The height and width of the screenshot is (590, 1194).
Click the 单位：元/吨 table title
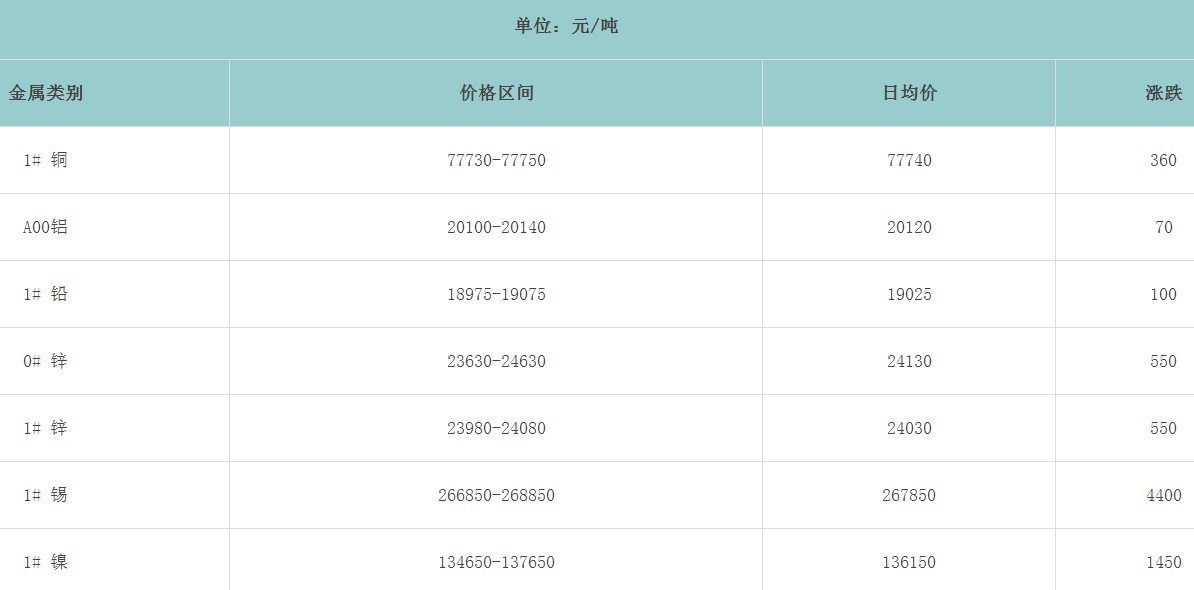[x=566, y=26]
